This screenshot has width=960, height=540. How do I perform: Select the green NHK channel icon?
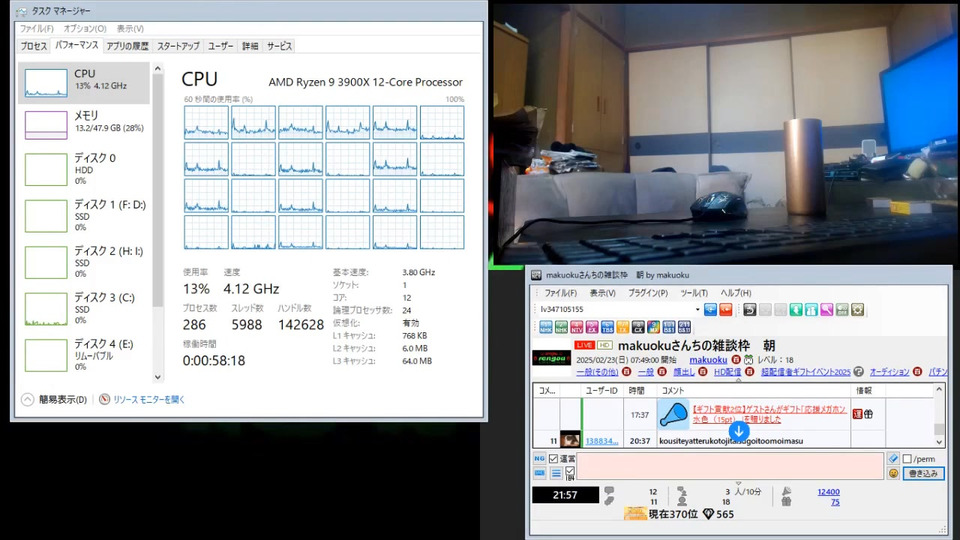coord(561,327)
